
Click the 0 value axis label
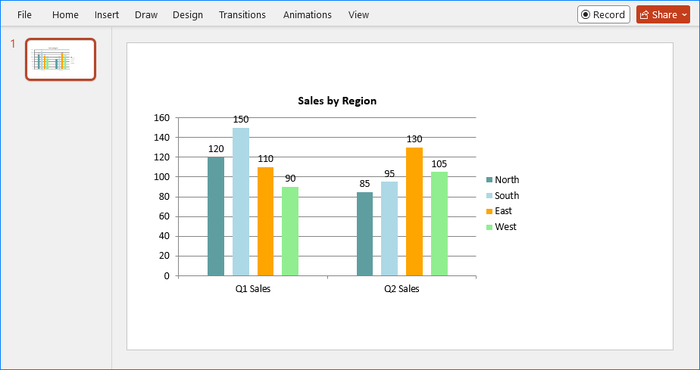click(x=167, y=276)
